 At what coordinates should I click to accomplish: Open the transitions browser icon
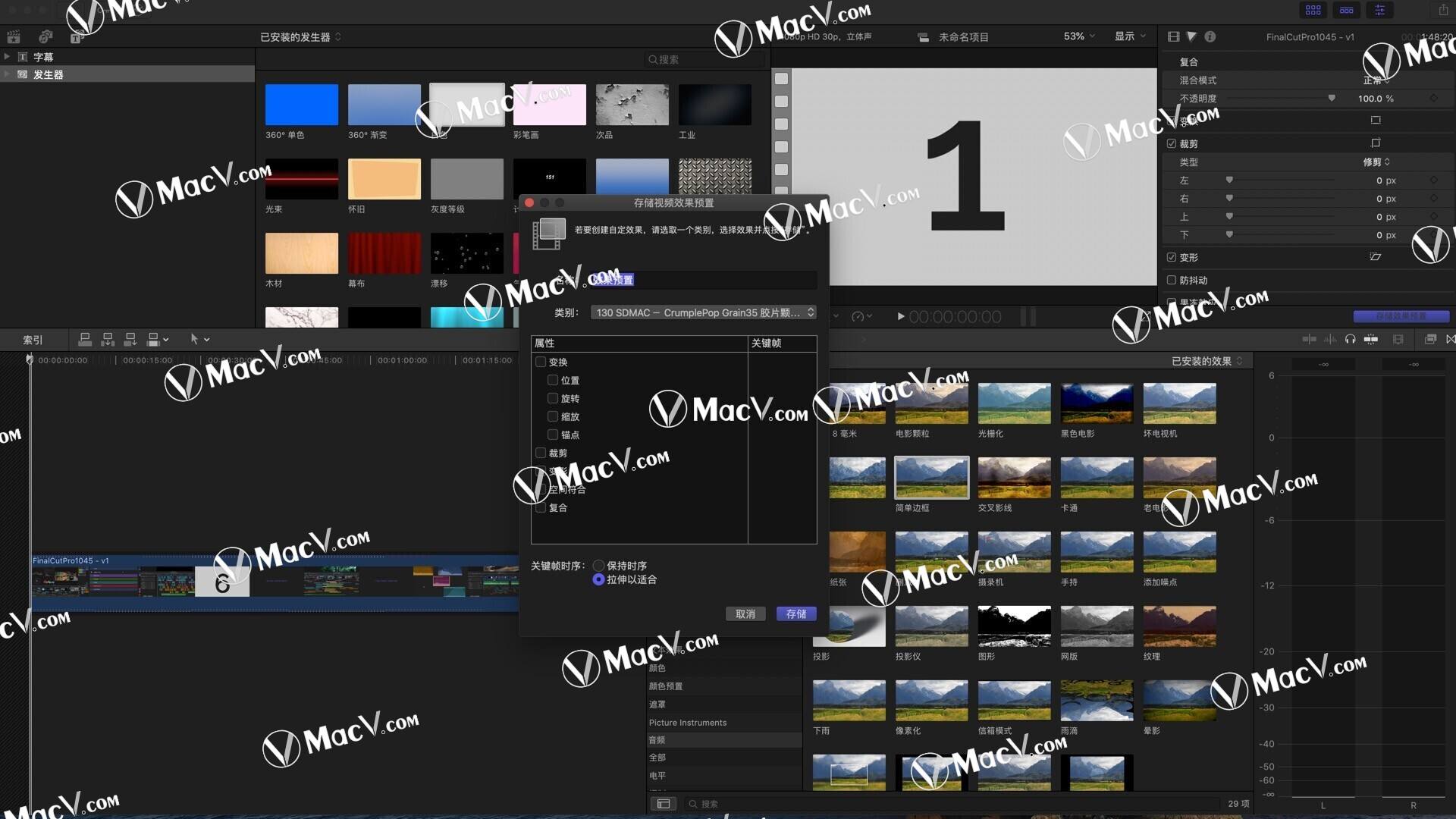(1451, 339)
